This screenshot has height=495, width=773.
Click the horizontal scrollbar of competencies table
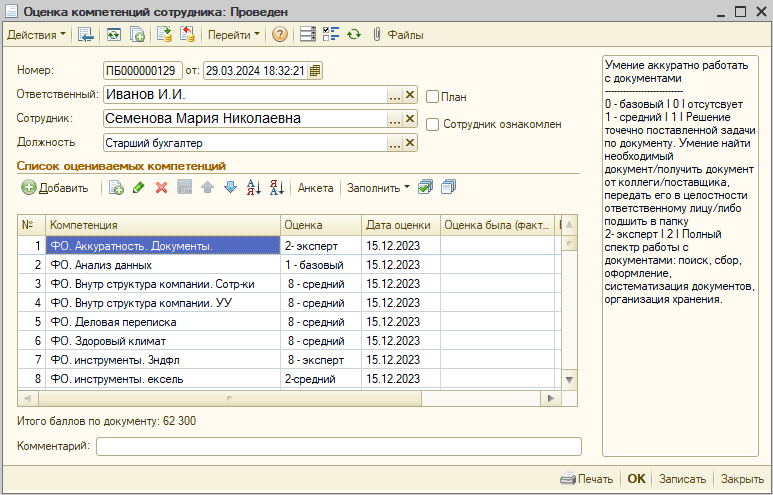click(289, 398)
